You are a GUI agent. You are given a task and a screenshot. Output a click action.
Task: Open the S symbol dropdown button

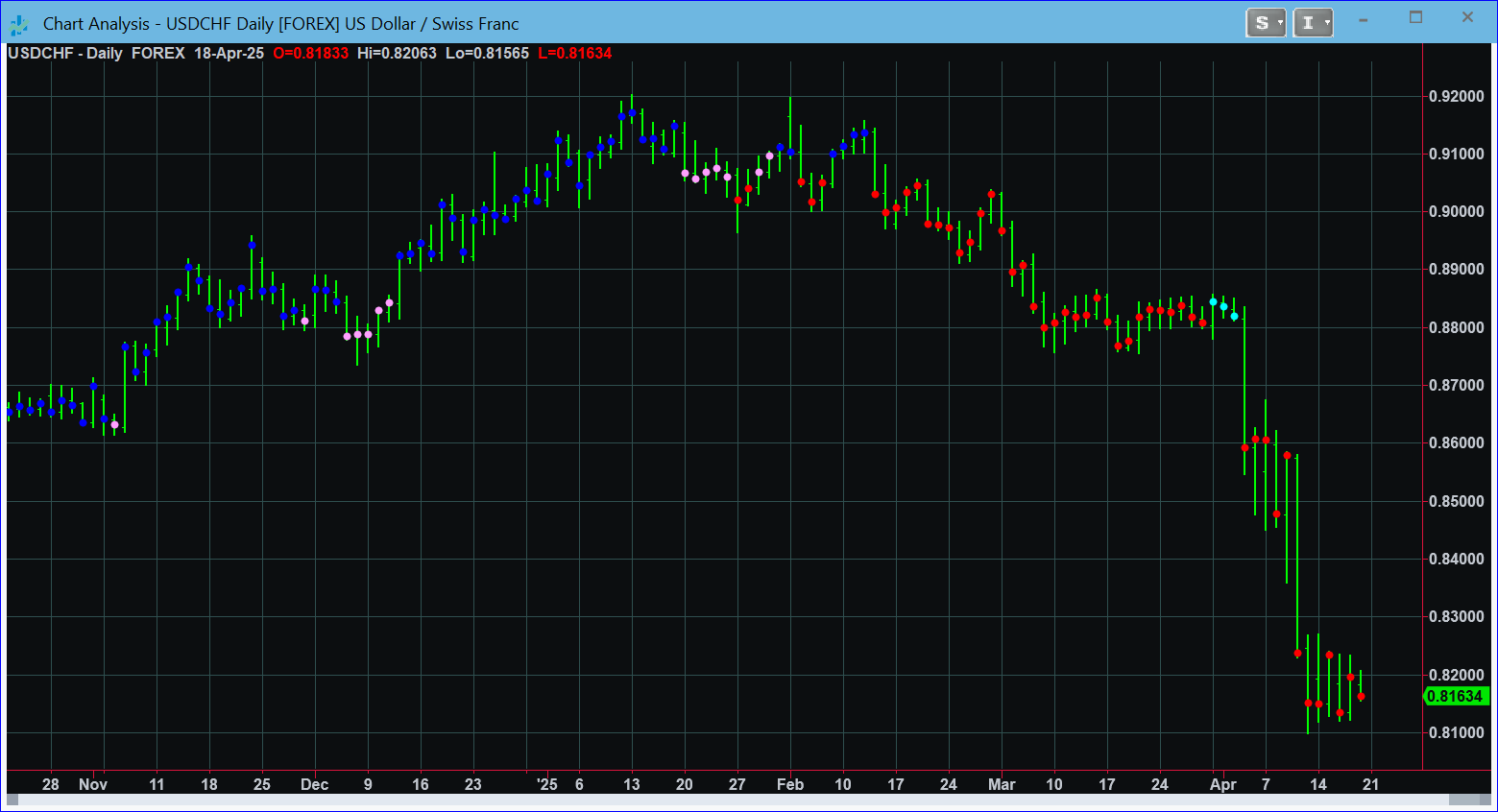(1266, 23)
